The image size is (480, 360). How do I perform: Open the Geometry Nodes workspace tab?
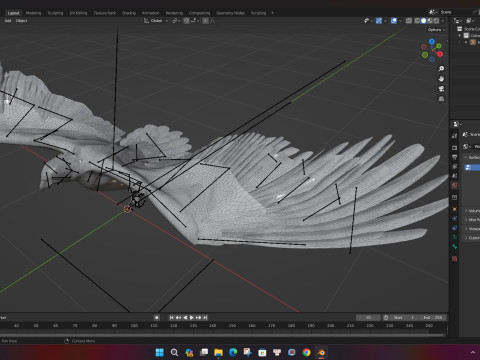point(230,13)
